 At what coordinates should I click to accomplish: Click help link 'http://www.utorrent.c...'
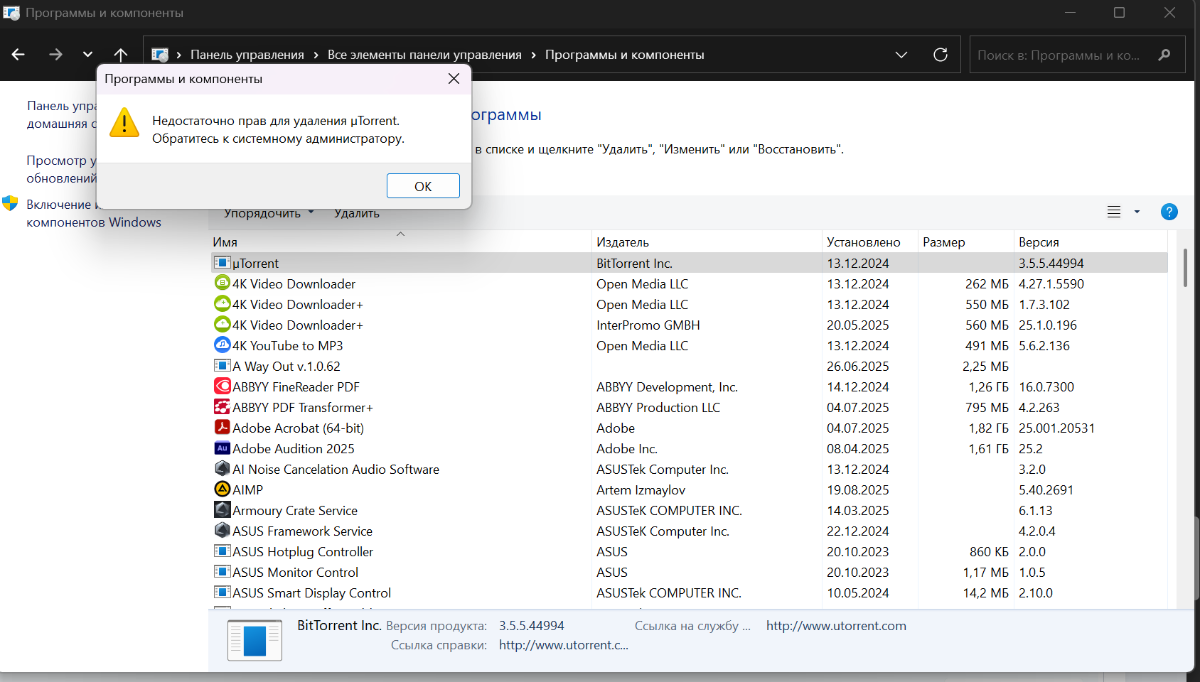(x=564, y=645)
